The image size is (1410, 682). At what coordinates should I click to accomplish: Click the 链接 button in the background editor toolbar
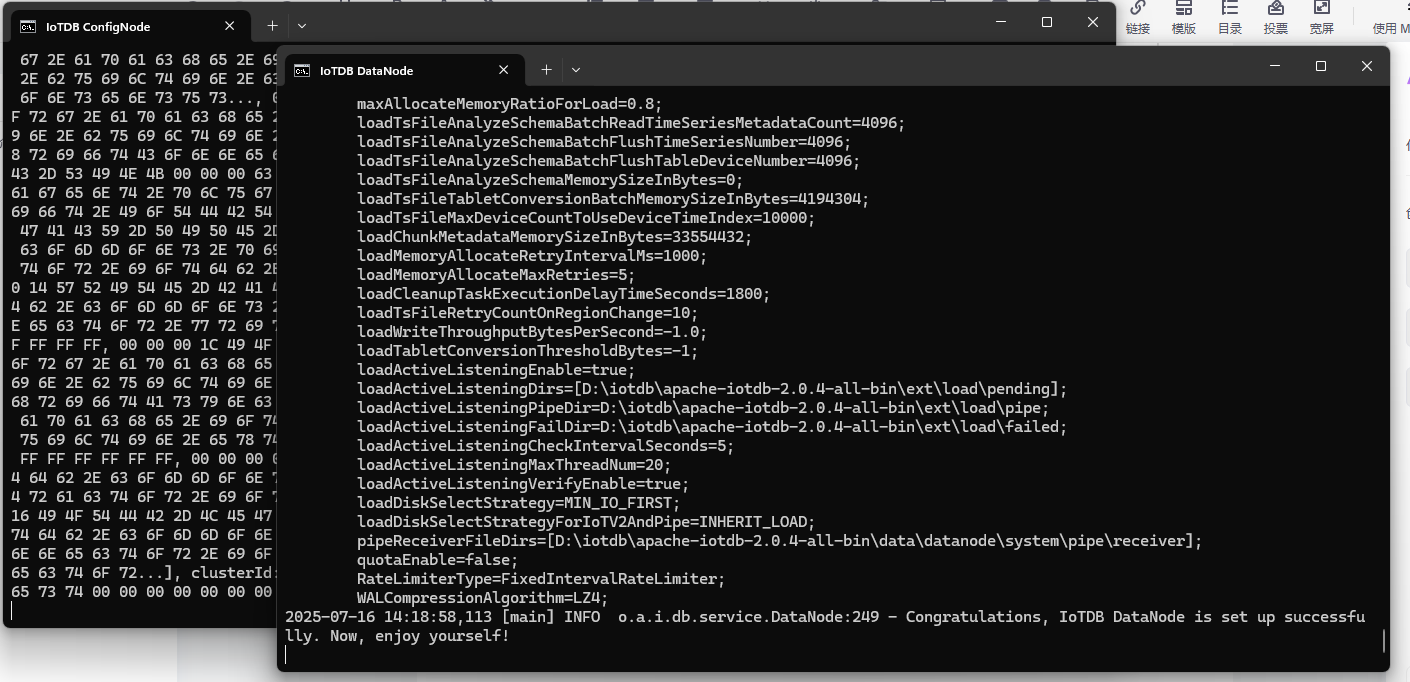[1138, 19]
